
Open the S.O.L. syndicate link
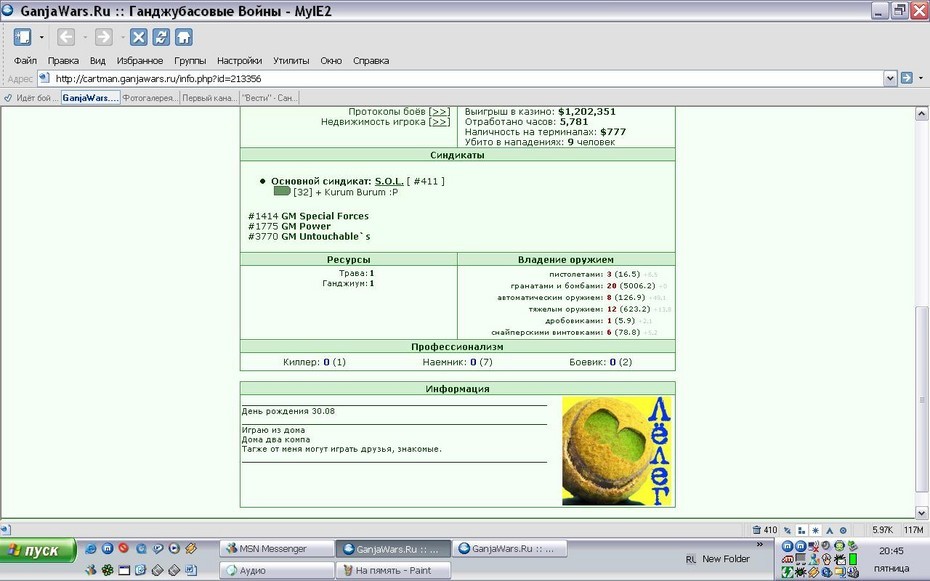tap(389, 181)
